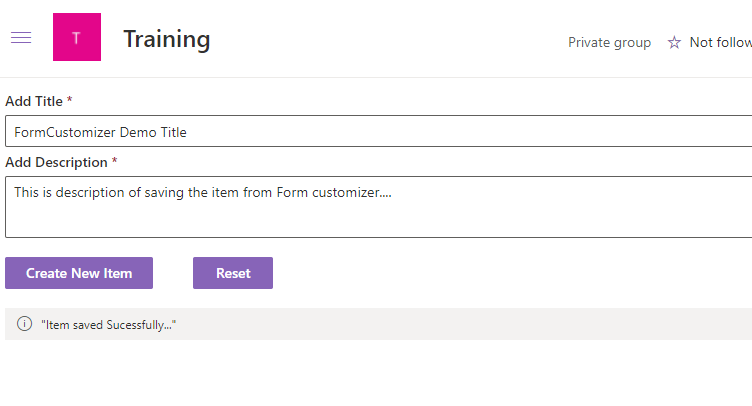Click the Add Description field label
The image size is (752, 406).
pos(56,162)
